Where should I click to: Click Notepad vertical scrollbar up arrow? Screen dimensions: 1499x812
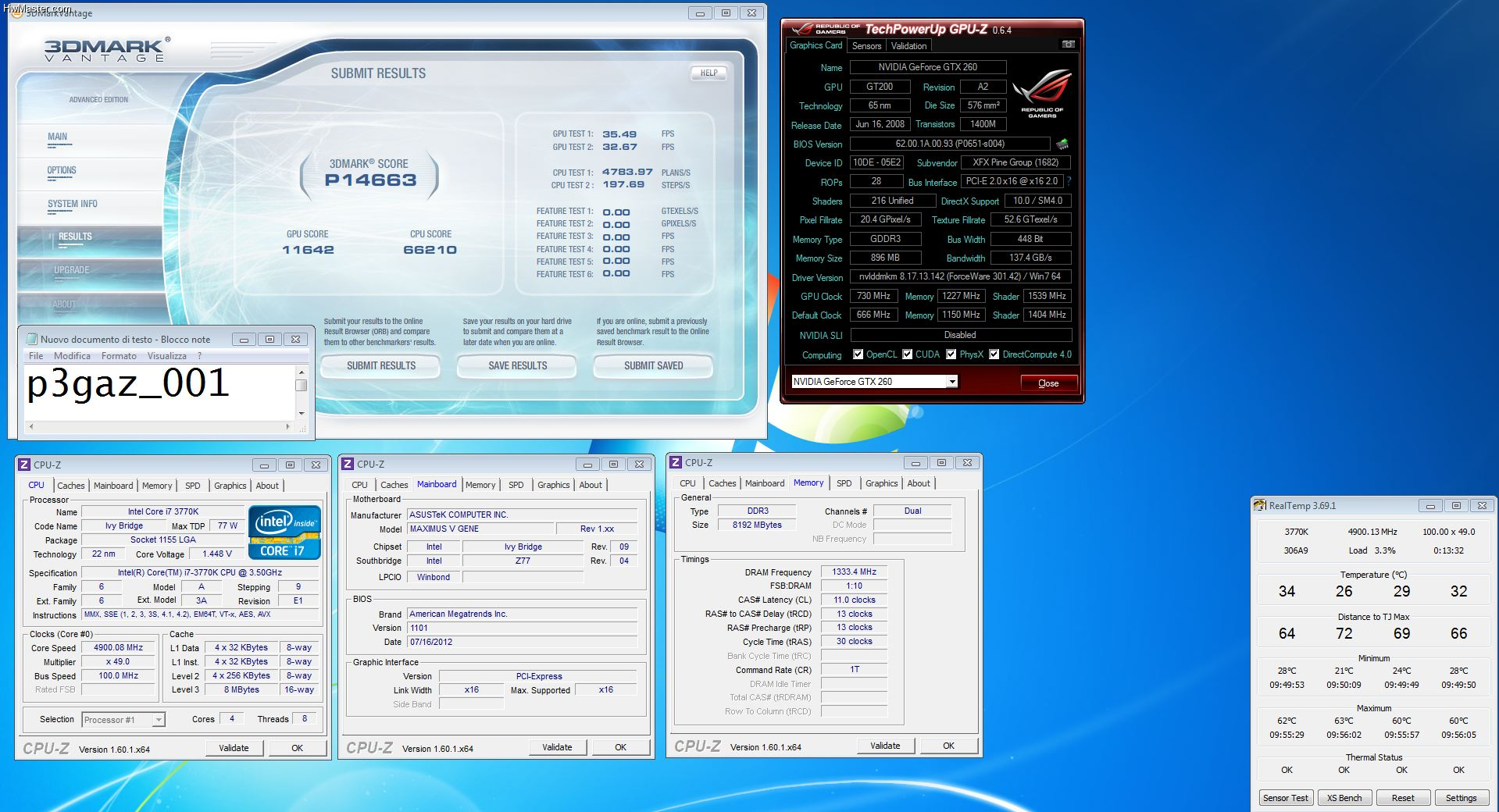(302, 372)
